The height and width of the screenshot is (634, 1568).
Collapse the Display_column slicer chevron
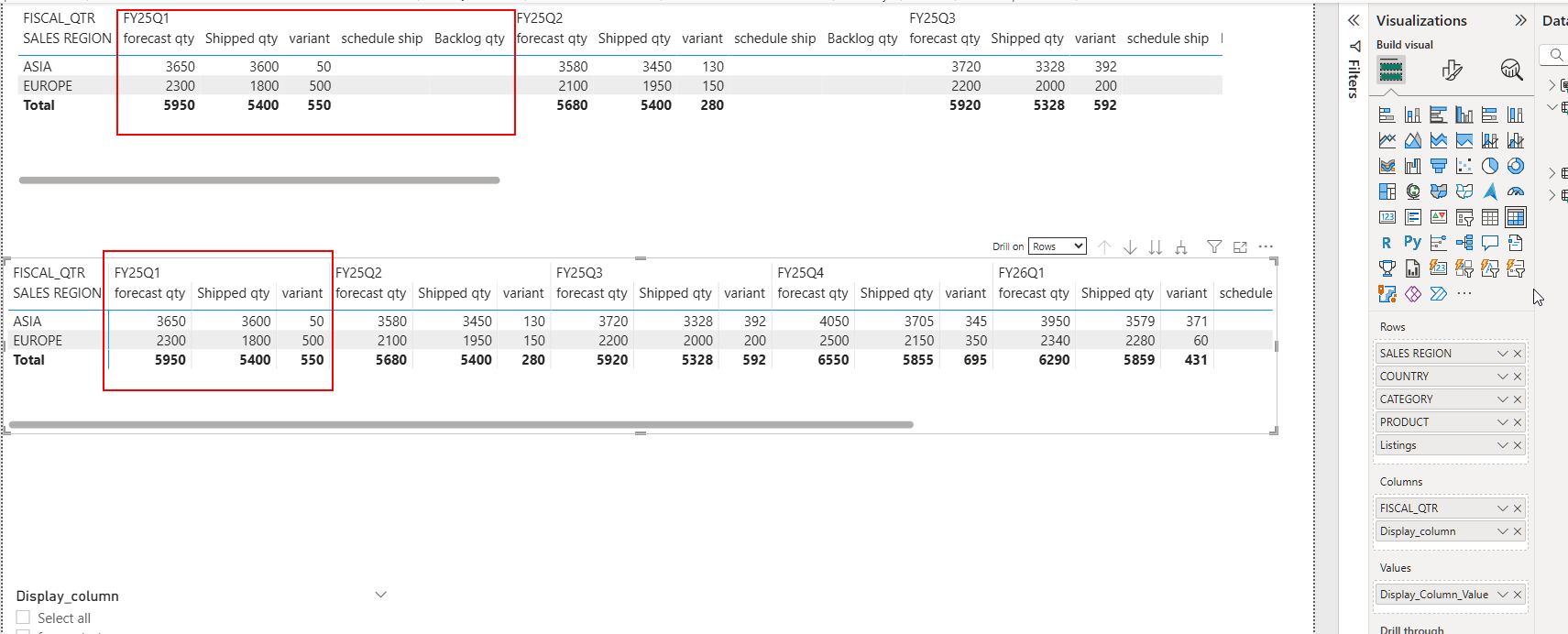(x=381, y=595)
